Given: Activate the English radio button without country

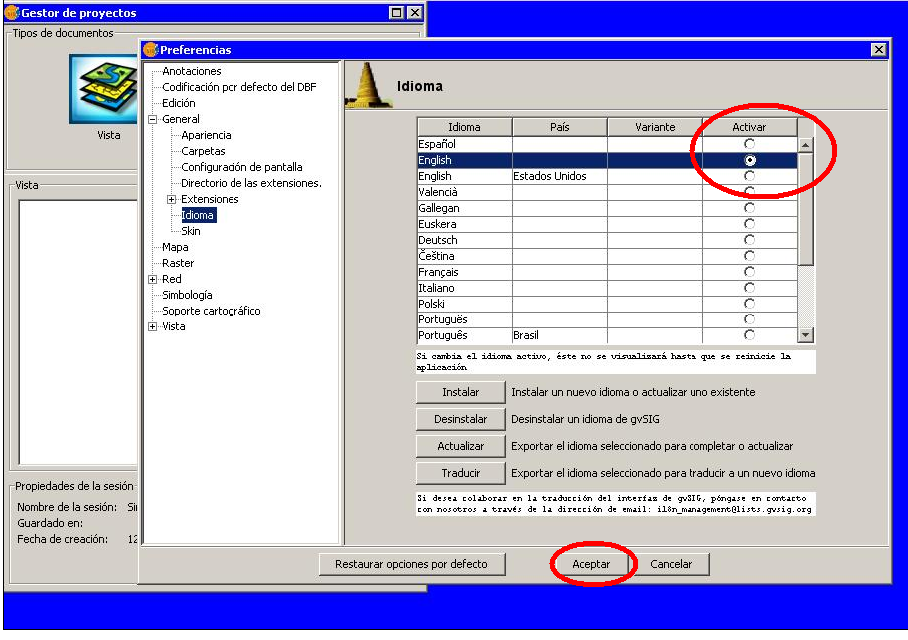Looking at the screenshot, I should pos(750,160).
